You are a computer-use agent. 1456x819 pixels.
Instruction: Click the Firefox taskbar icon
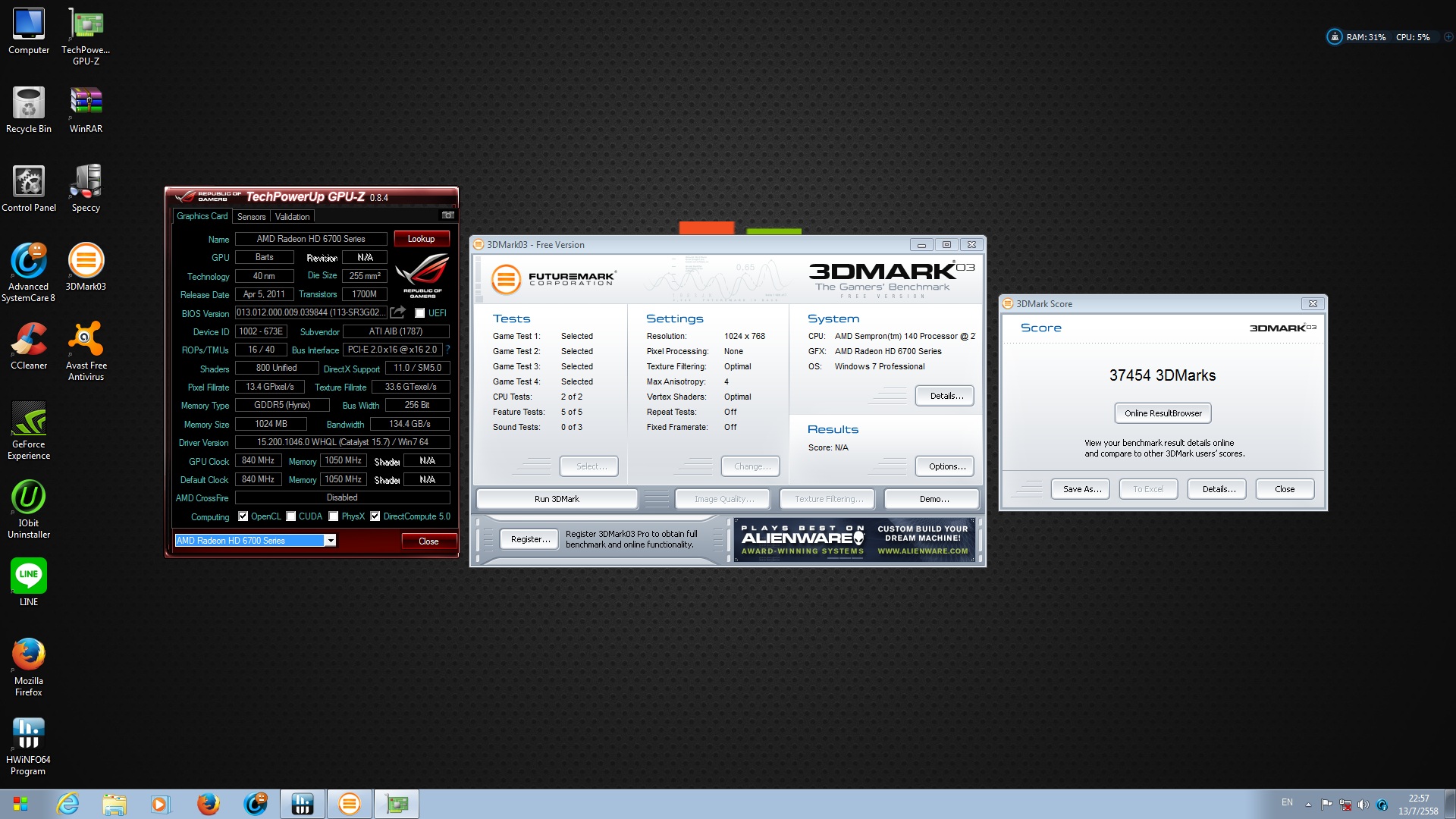(x=208, y=804)
